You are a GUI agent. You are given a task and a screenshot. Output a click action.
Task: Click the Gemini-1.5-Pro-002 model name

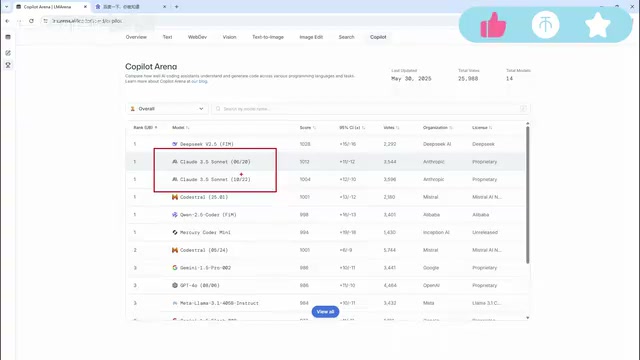(205, 268)
